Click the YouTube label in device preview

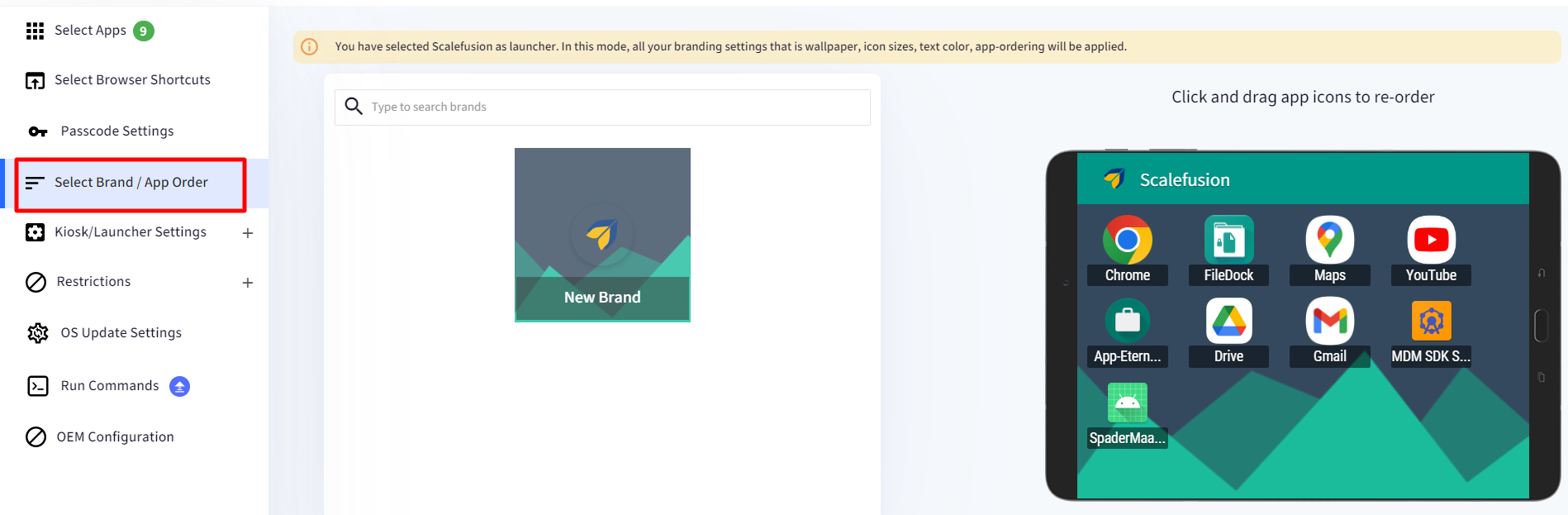click(x=1432, y=275)
